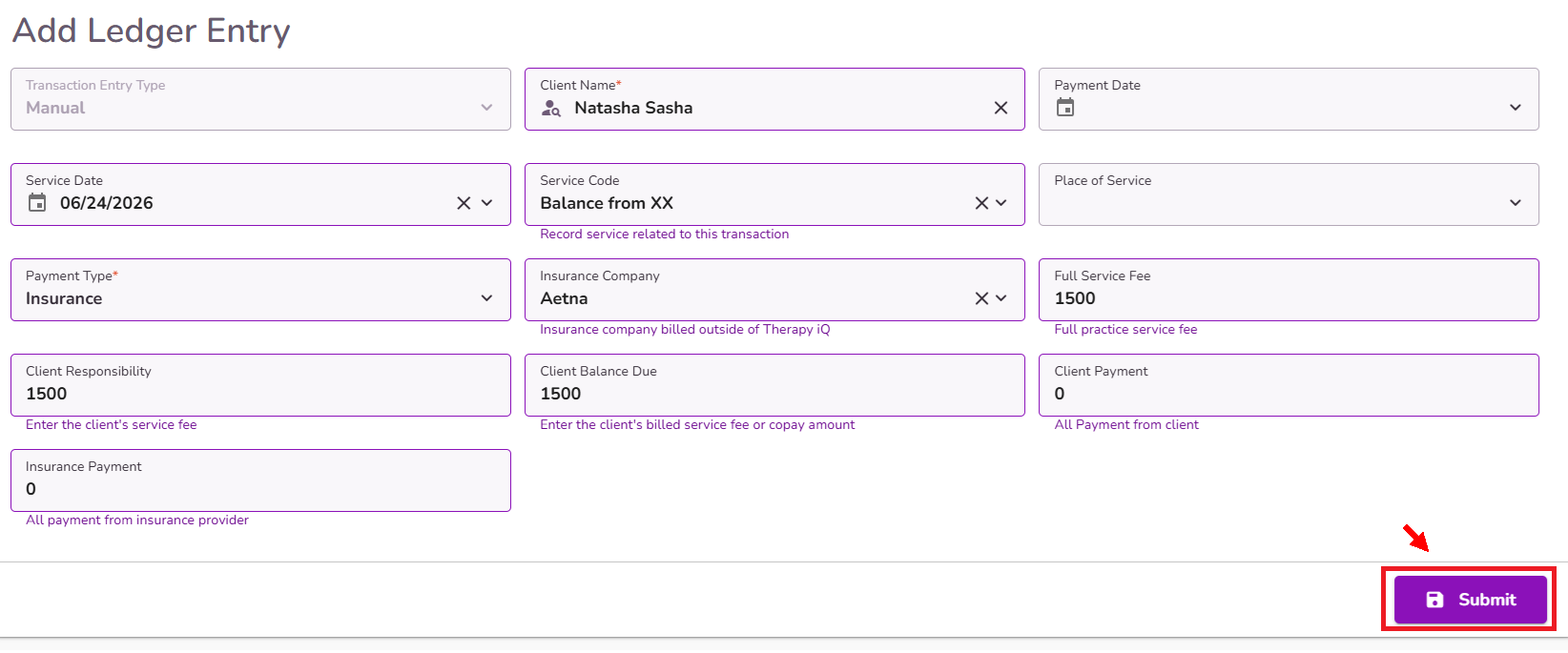Click the Client Payment input field
This screenshot has width=1568, height=653.
click(x=1289, y=385)
